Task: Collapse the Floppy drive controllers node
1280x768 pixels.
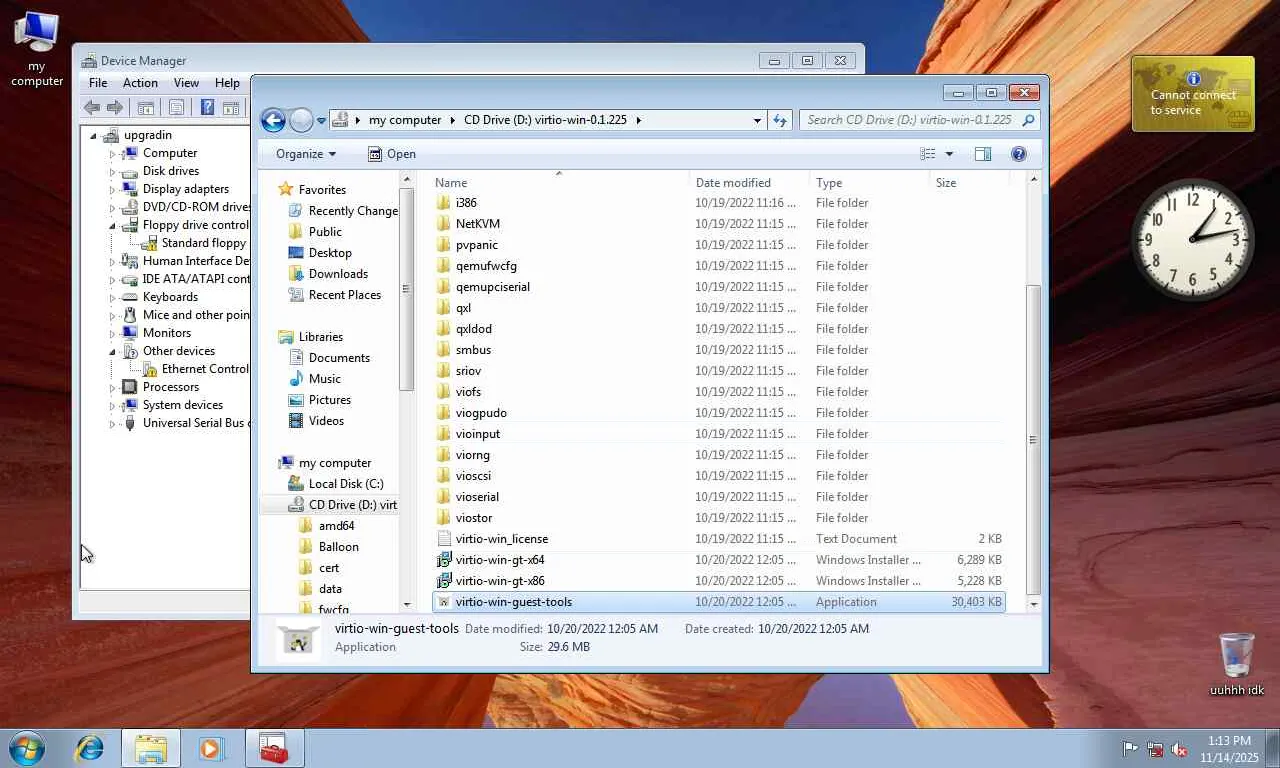Action: click(x=113, y=225)
